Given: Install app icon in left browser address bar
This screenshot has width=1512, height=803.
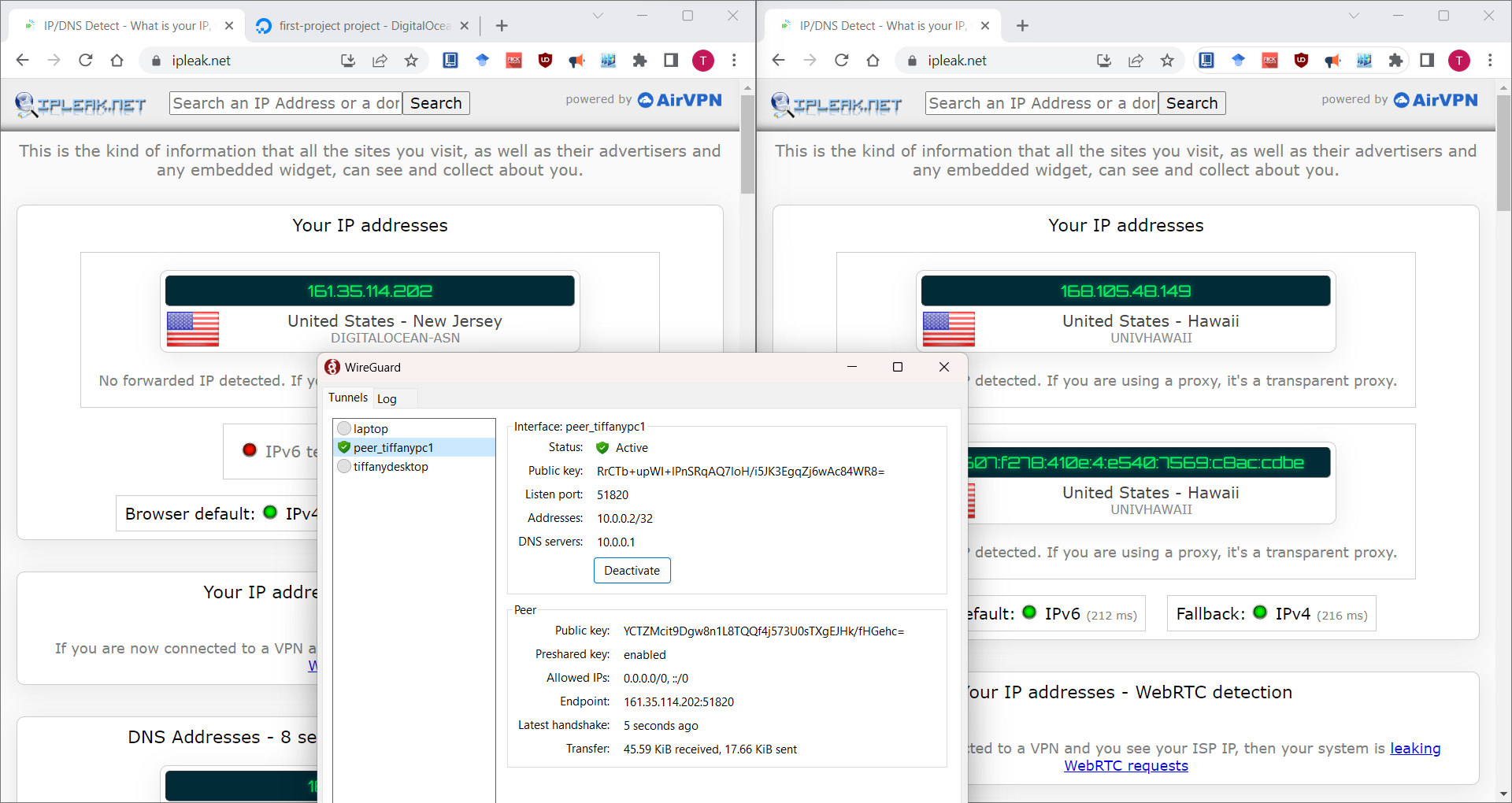Looking at the screenshot, I should click(x=348, y=61).
